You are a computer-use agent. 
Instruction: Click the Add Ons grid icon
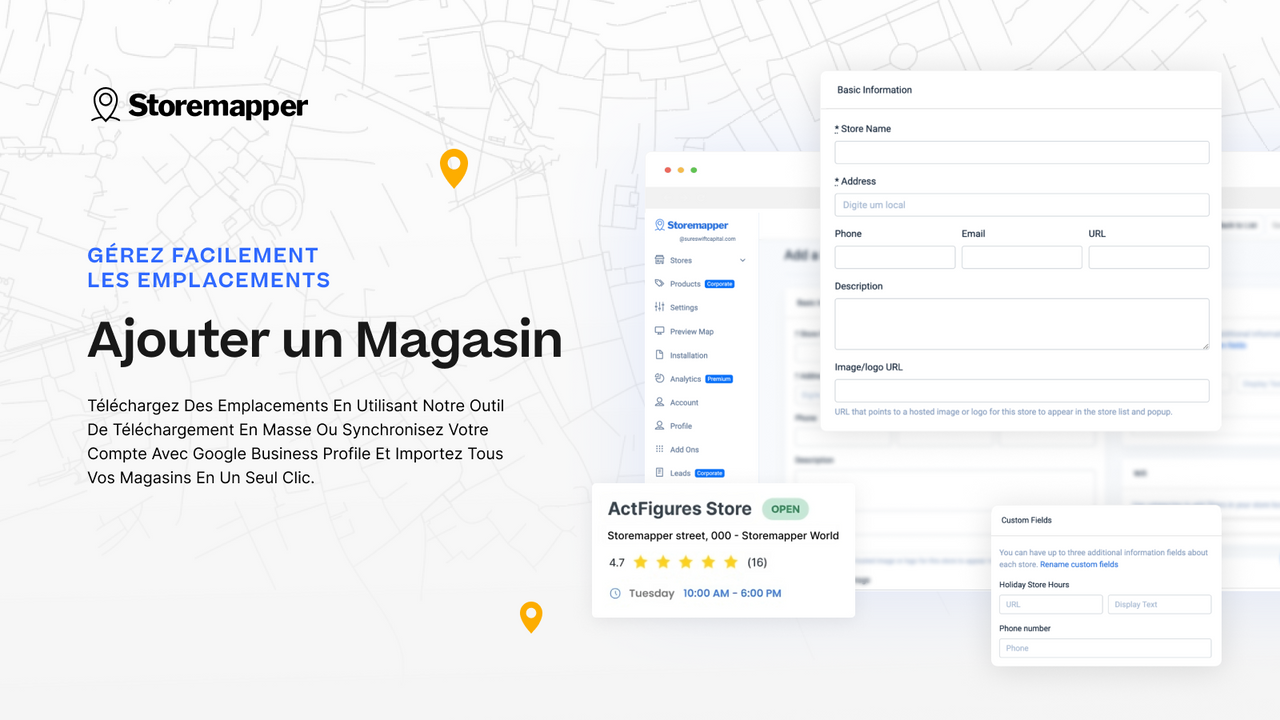pyautogui.click(x=660, y=449)
